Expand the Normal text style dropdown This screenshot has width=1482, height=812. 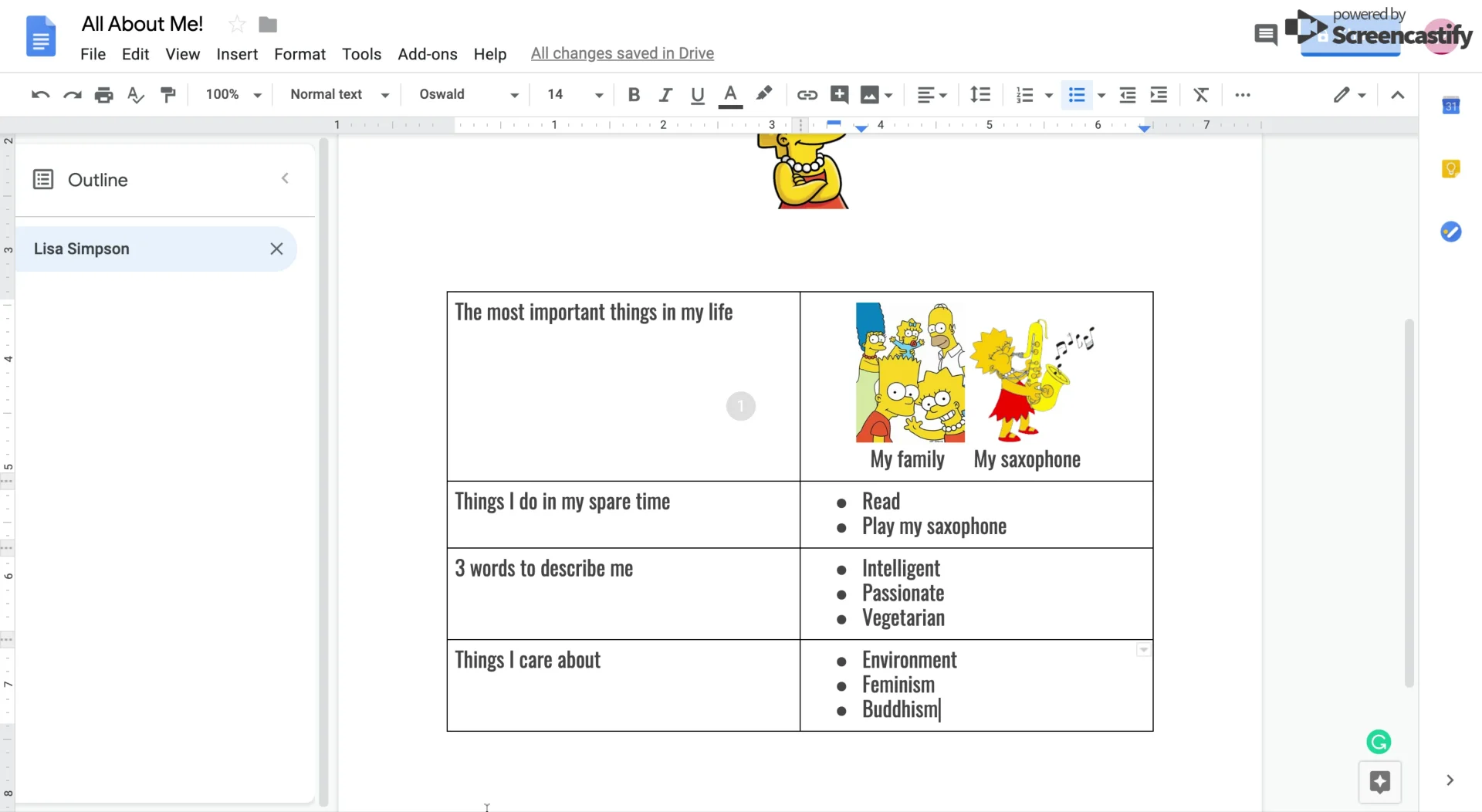(x=340, y=94)
